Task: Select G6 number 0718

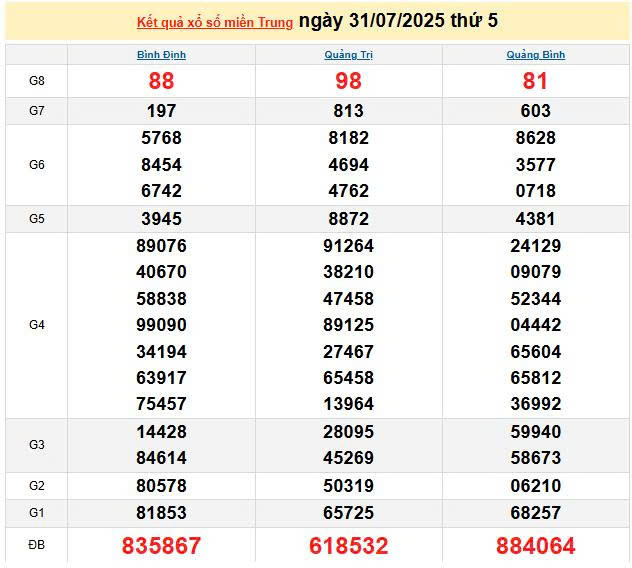Action: [536, 191]
